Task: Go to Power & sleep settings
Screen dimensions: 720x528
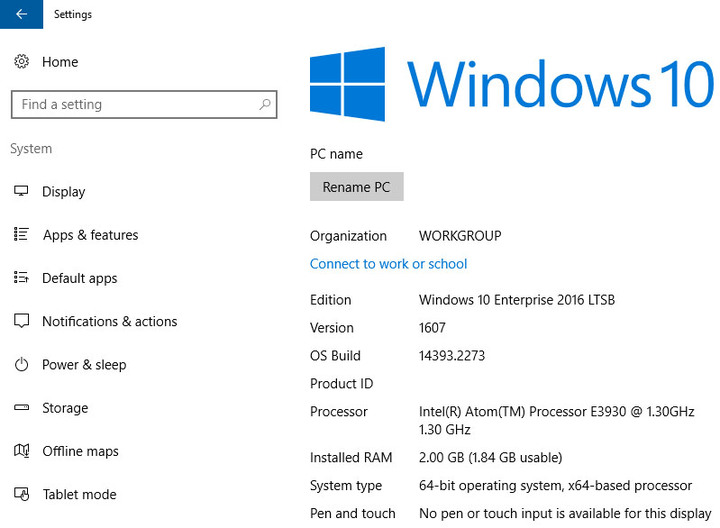Action: 84,365
